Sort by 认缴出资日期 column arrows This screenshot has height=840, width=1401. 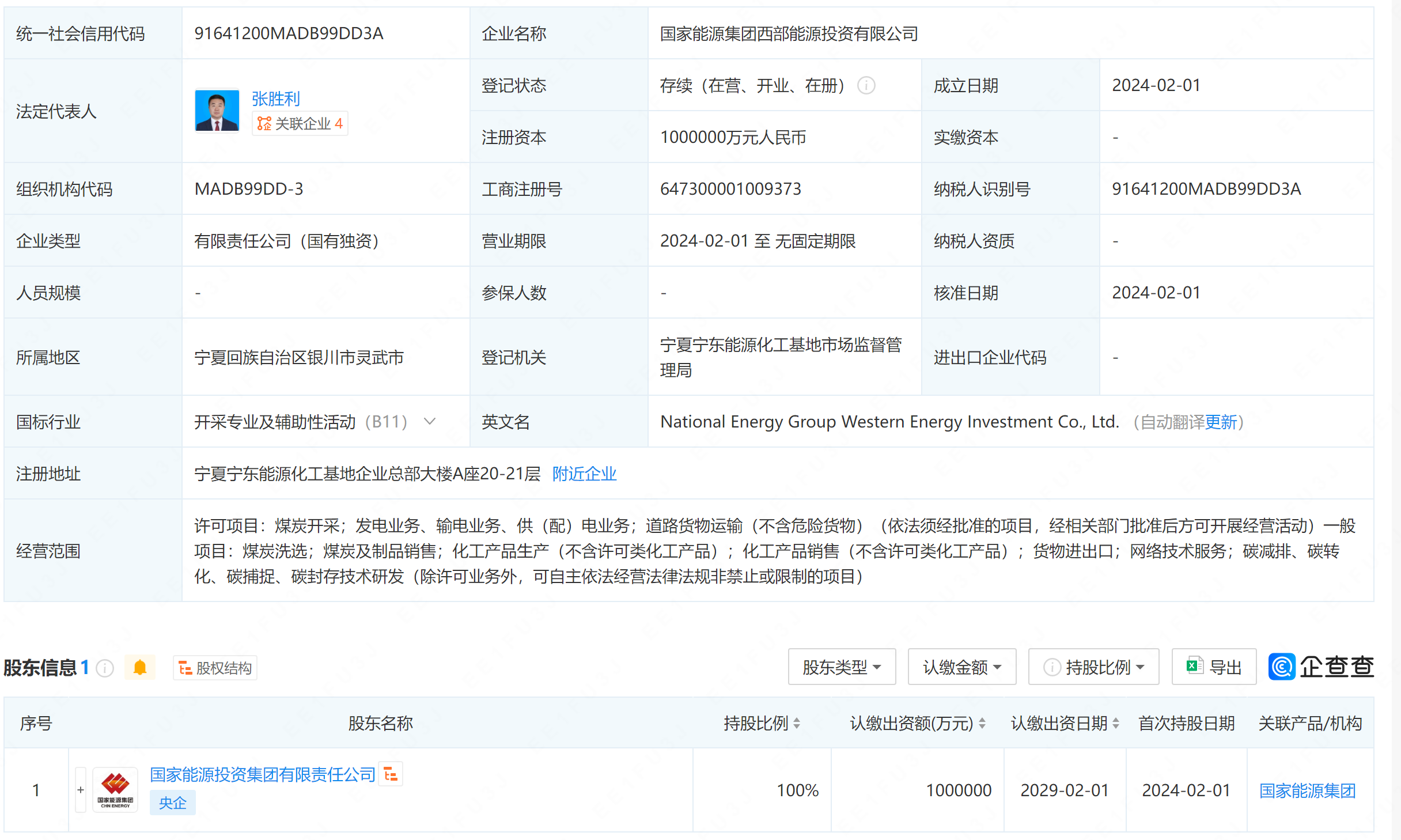1116,723
